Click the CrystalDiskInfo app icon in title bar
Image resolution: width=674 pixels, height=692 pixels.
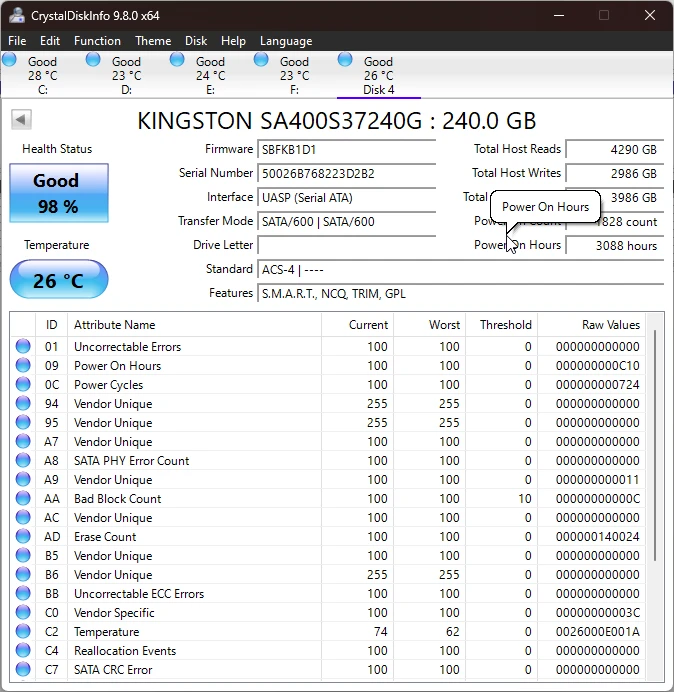coord(17,15)
